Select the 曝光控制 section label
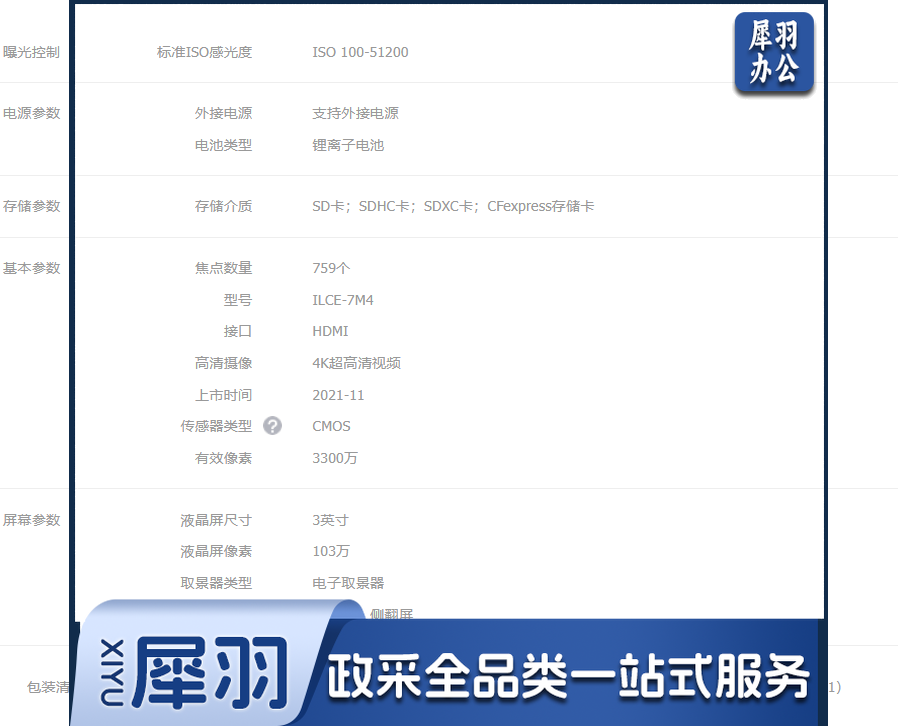Screen dimensions: 898x726 click(x=31, y=52)
